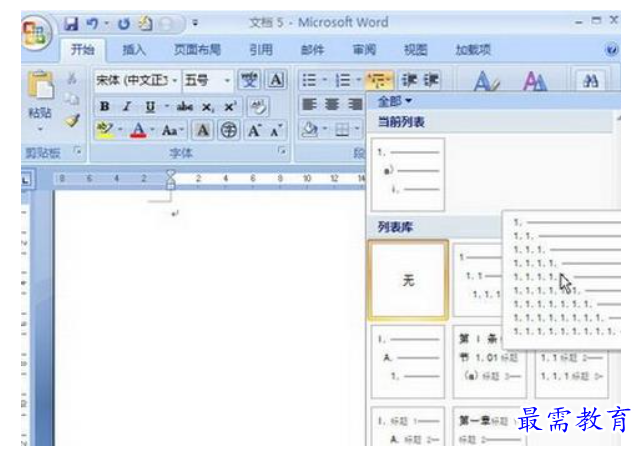
Task: Customize the Quick Access Toolbar dropdown
Action: (x=195, y=24)
